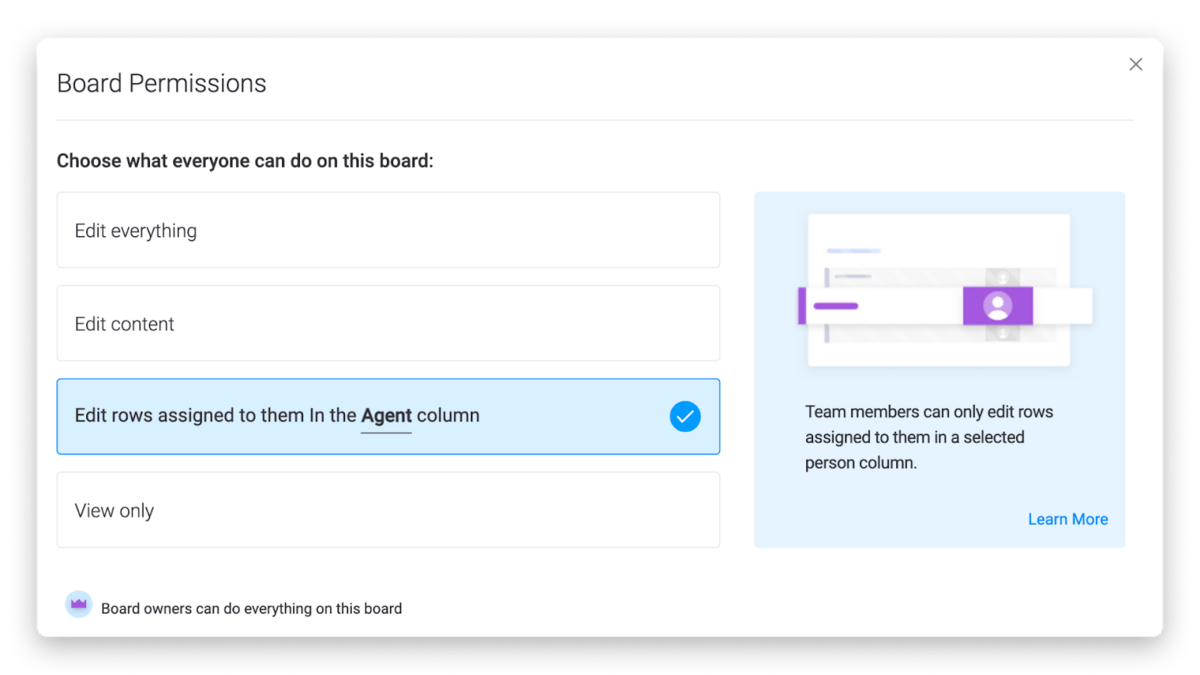Image resolution: width=1200 pixels, height=675 pixels.
Task: Click the purple left edge of highlighted row
Action: coord(802,306)
